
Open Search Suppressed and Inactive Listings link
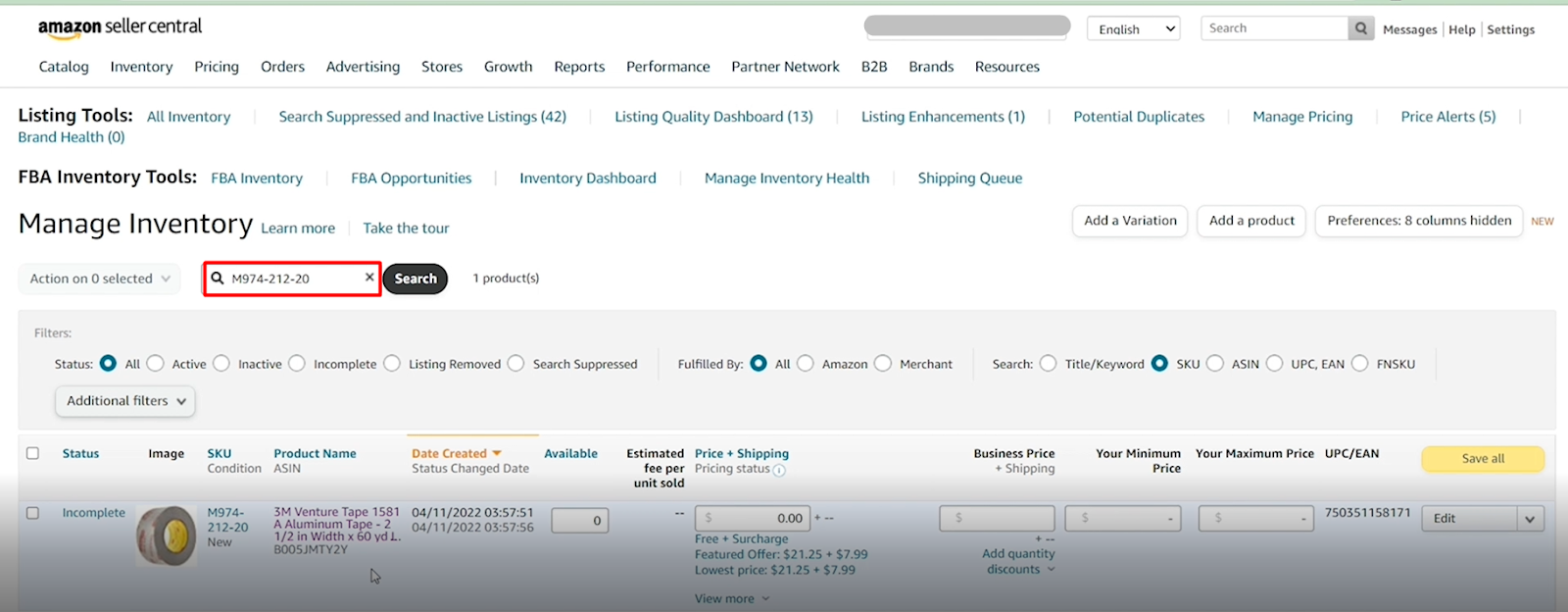coord(422,117)
